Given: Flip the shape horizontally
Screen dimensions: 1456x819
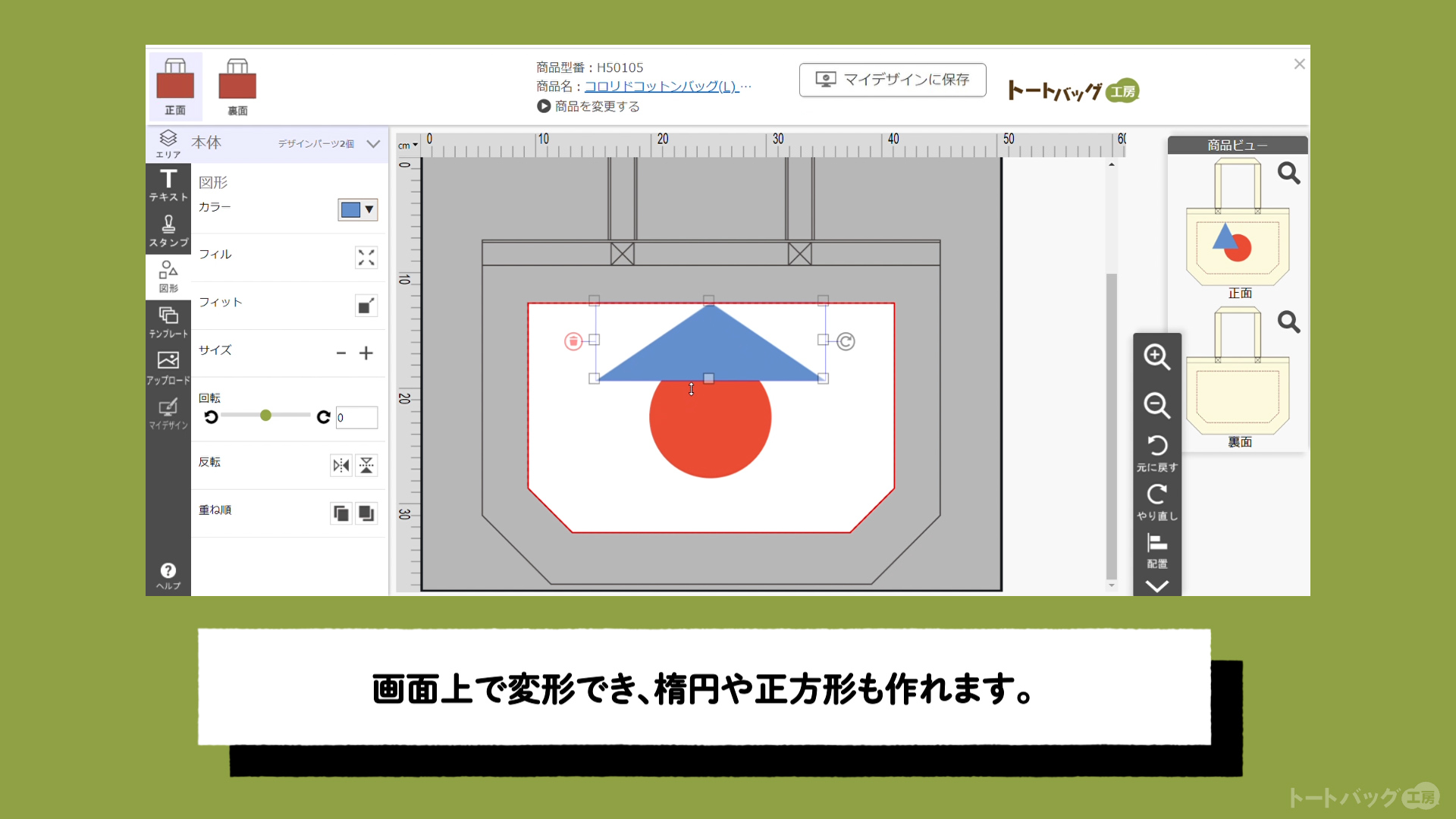Looking at the screenshot, I should 341,465.
